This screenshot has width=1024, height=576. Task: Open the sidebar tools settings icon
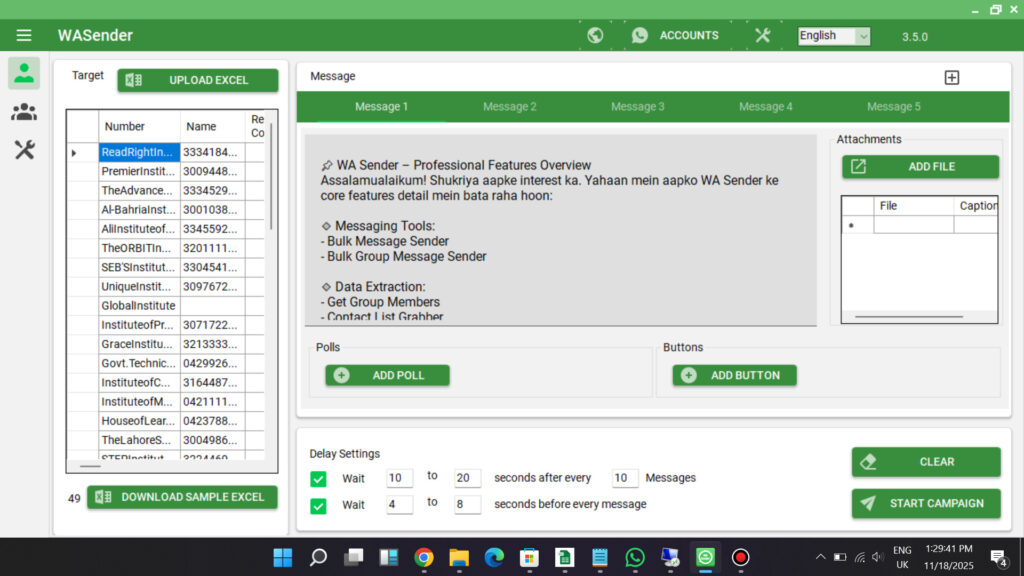pos(24,150)
